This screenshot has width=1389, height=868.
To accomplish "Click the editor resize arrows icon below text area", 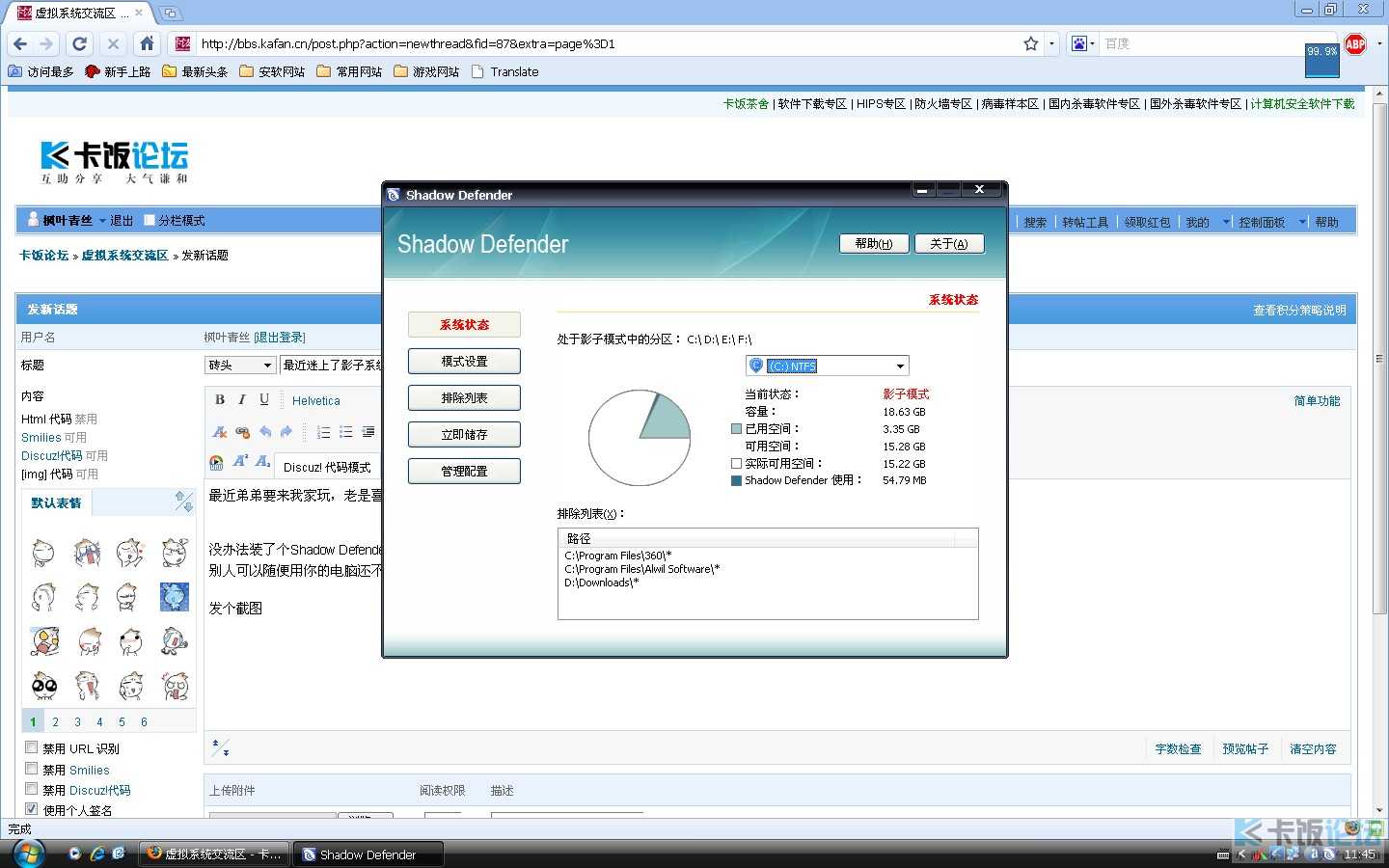I will (x=220, y=747).
